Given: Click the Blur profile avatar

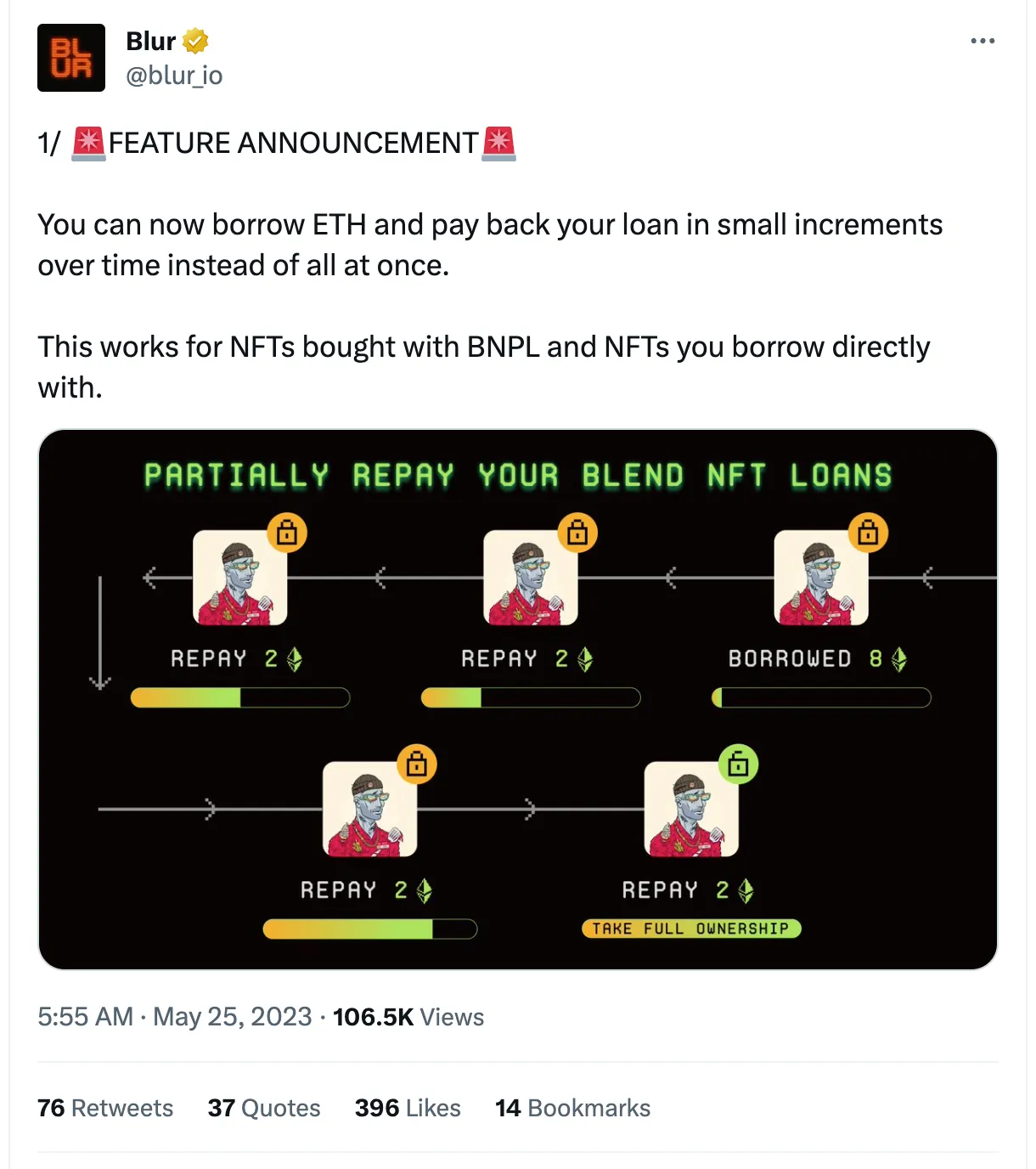Looking at the screenshot, I should [71, 58].
